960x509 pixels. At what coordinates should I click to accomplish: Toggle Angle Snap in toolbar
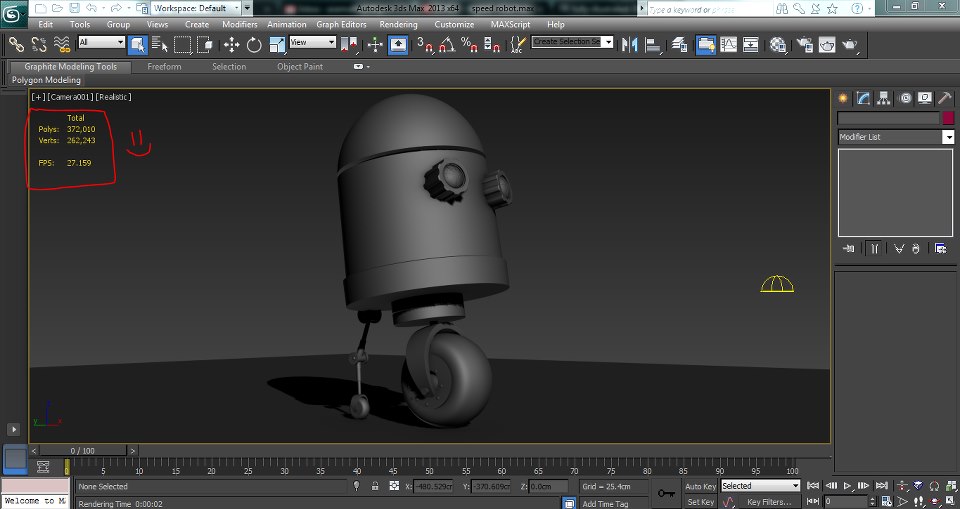tap(447, 44)
